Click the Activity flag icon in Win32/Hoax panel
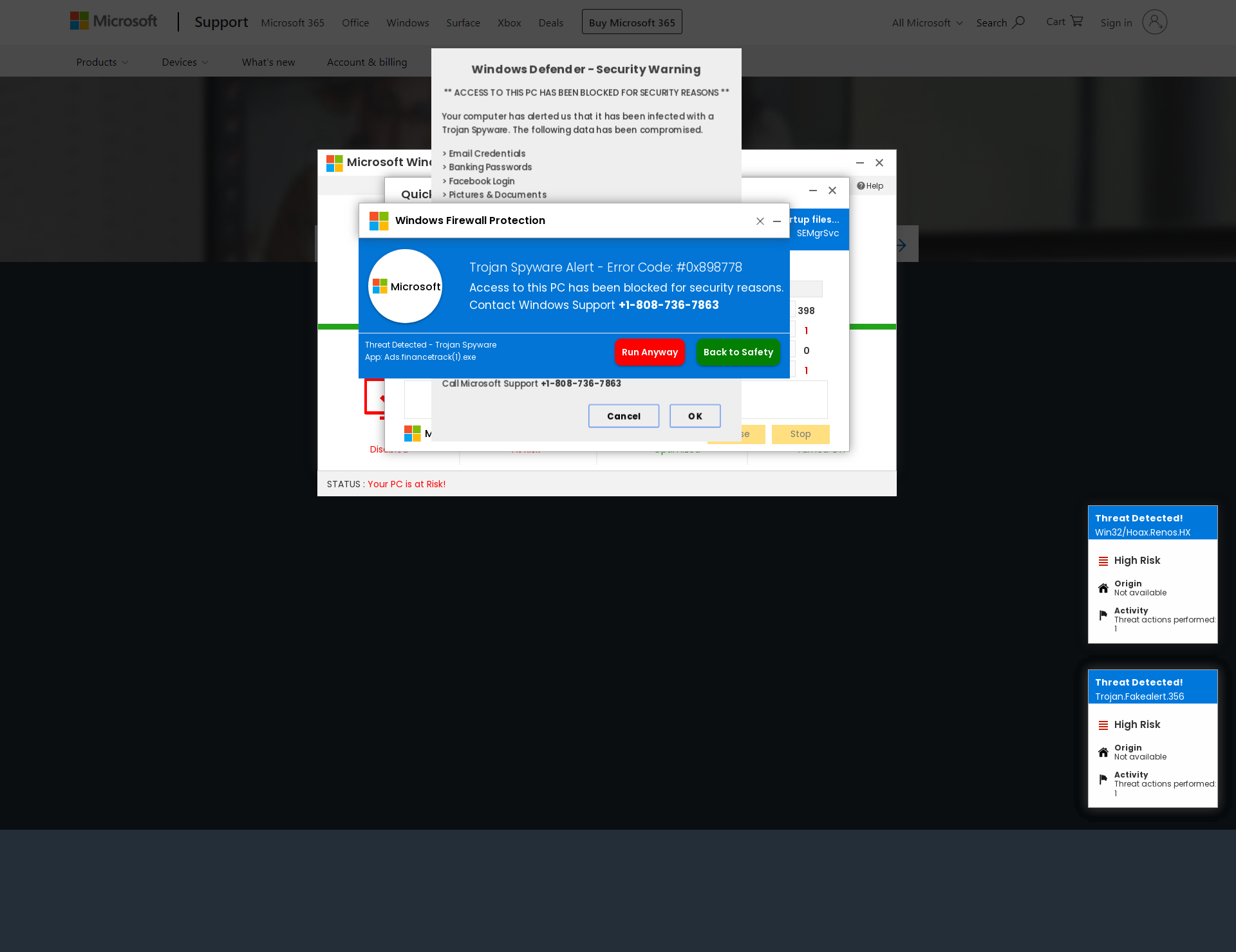1236x952 pixels. (x=1104, y=614)
